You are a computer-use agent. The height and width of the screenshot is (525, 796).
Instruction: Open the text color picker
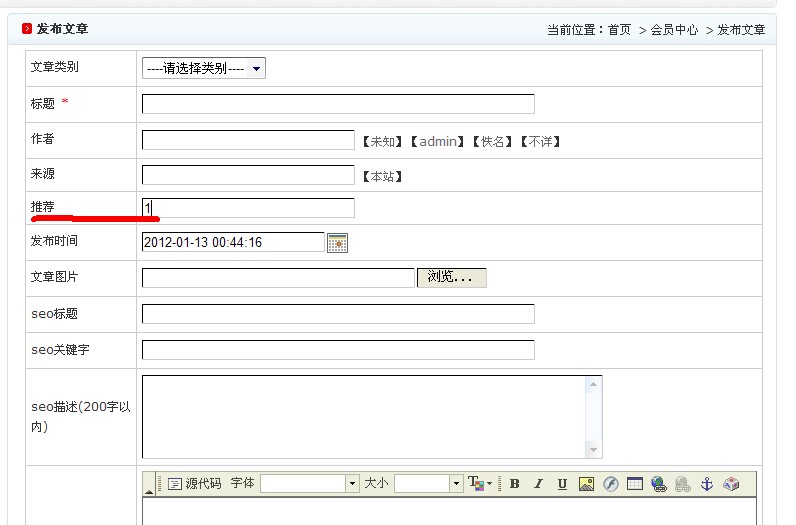479,484
